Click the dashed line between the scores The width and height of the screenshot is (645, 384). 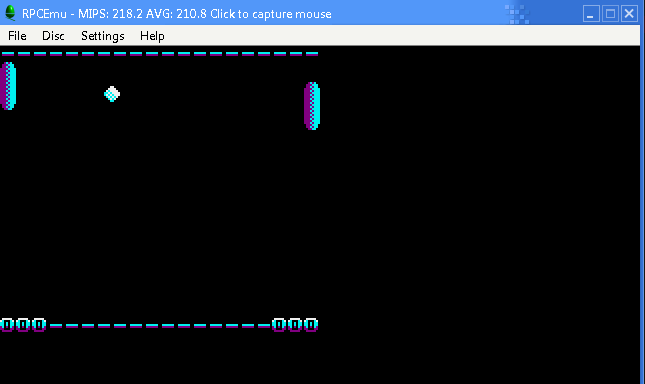tap(160, 326)
